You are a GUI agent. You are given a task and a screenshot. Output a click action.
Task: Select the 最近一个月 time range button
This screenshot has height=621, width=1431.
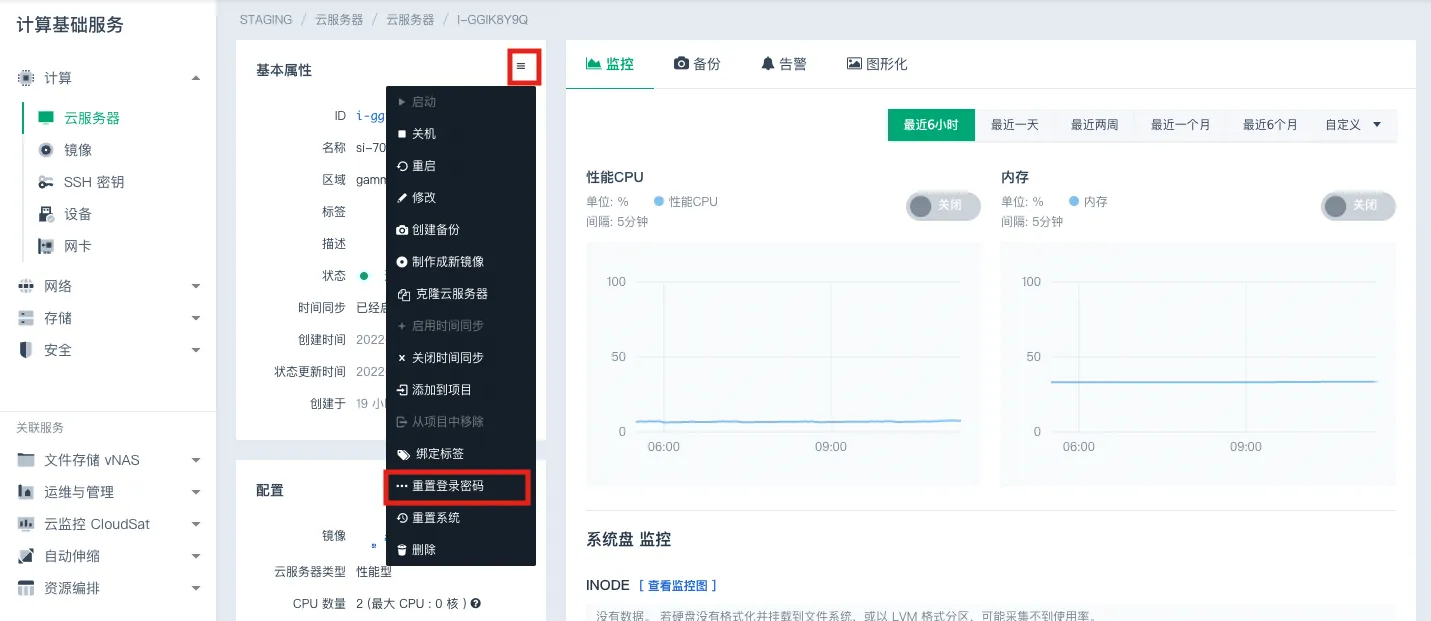(x=1180, y=125)
